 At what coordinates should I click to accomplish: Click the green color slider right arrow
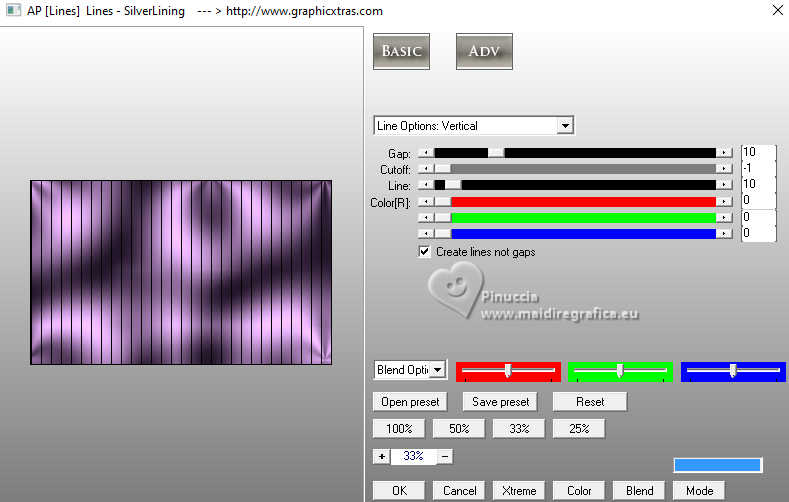click(x=724, y=218)
